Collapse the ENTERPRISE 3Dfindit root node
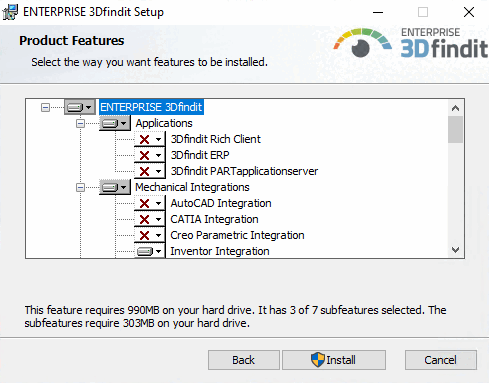The width and height of the screenshot is (489, 383). (45, 107)
